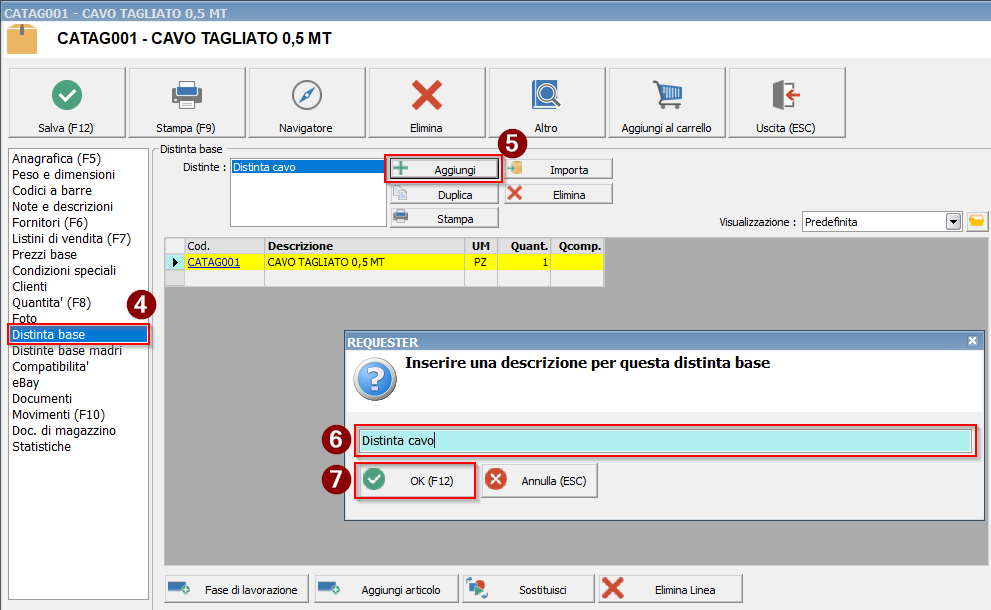
Task: Focus the description field containing Distinta cavo
Action: pyautogui.click(x=664, y=440)
